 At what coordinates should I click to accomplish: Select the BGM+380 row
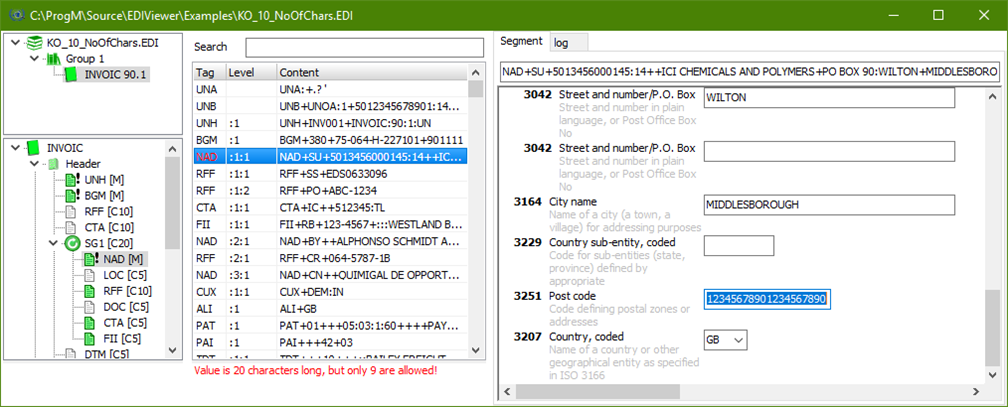(x=331, y=140)
